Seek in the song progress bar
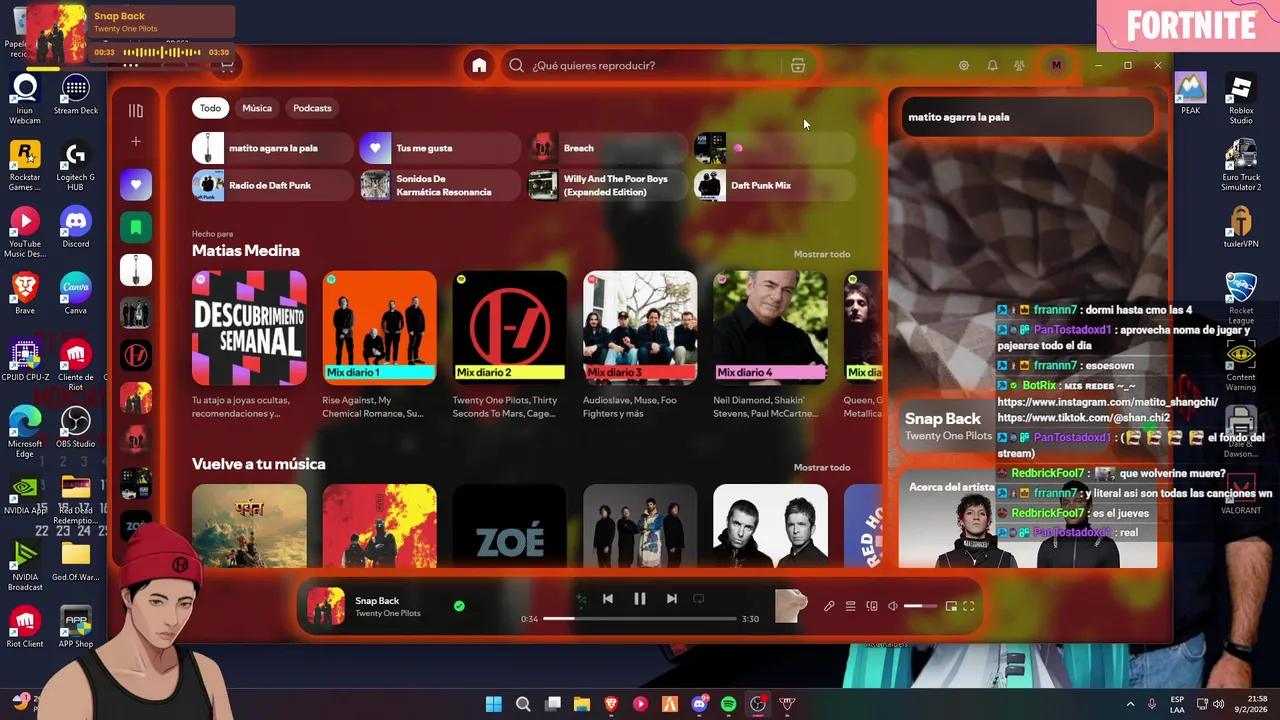 (640, 619)
